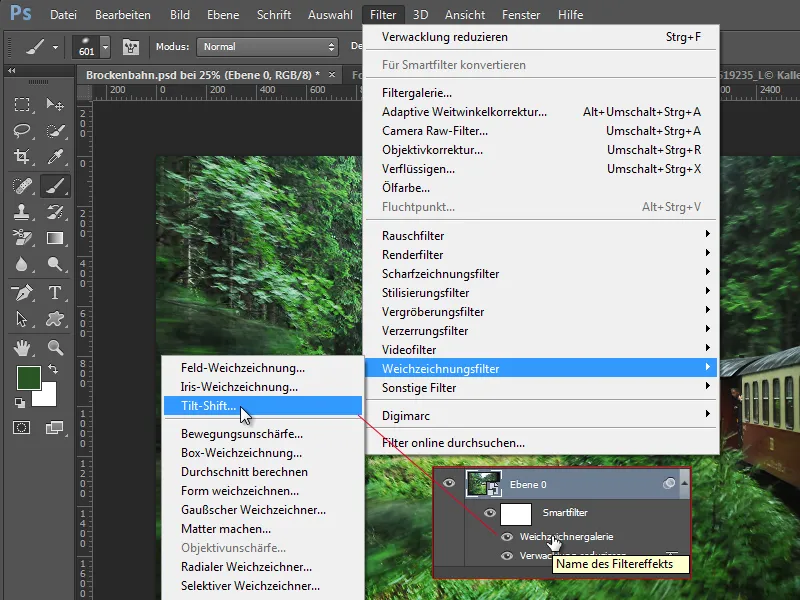The image size is (800, 600).
Task: Select the Move tool
Action: pyautogui.click(x=55, y=105)
